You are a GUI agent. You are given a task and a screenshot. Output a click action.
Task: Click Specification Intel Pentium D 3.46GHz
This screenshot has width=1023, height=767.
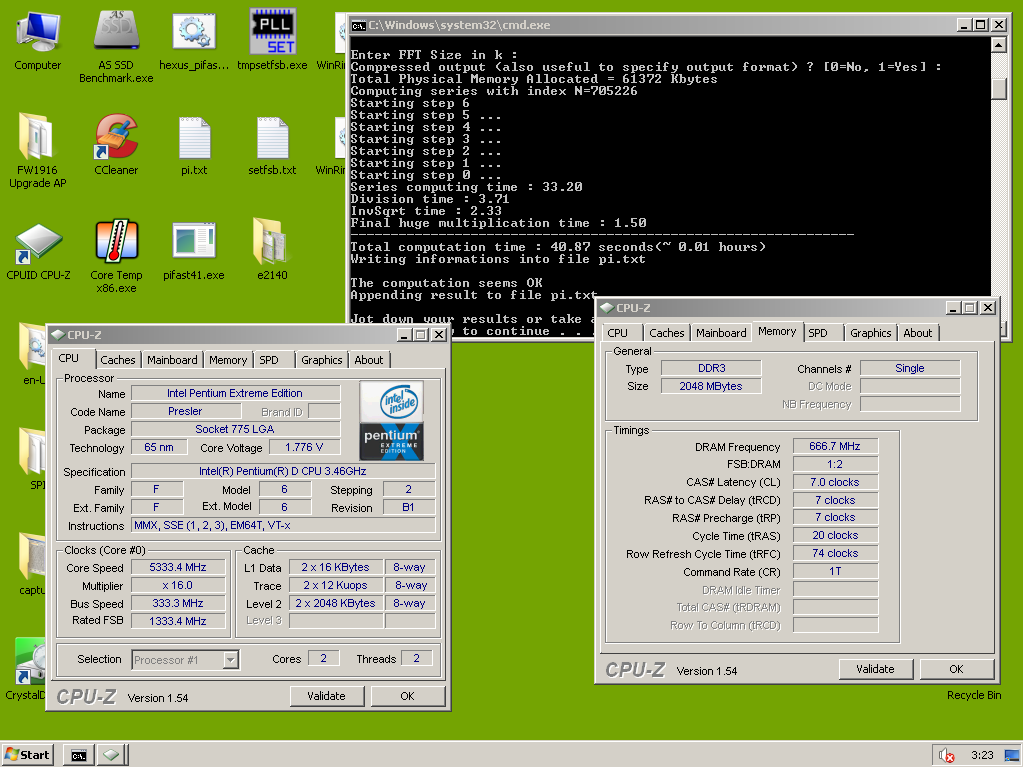pos(283,471)
